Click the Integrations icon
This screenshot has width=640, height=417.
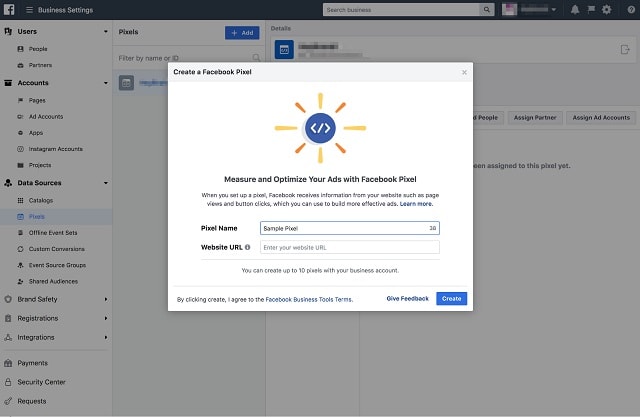click(x=8, y=337)
